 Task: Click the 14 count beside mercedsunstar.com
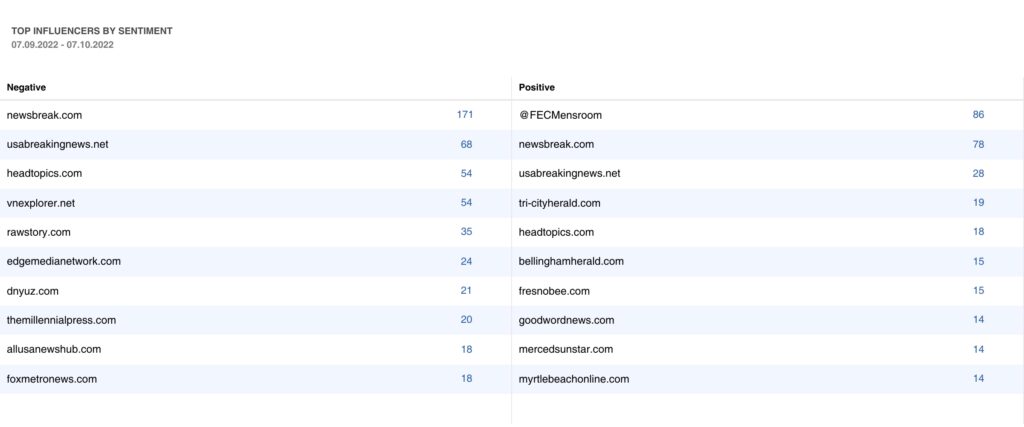point(978,349)
